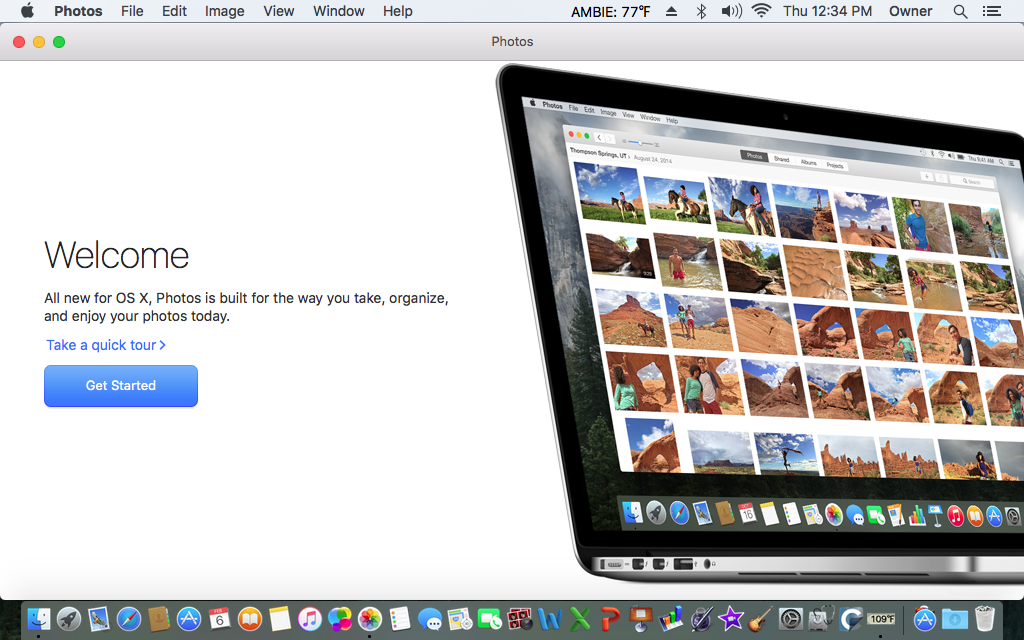Open Messages from the Dock
This screenshot has width=1024, height=640.
[x=430, y=618]
